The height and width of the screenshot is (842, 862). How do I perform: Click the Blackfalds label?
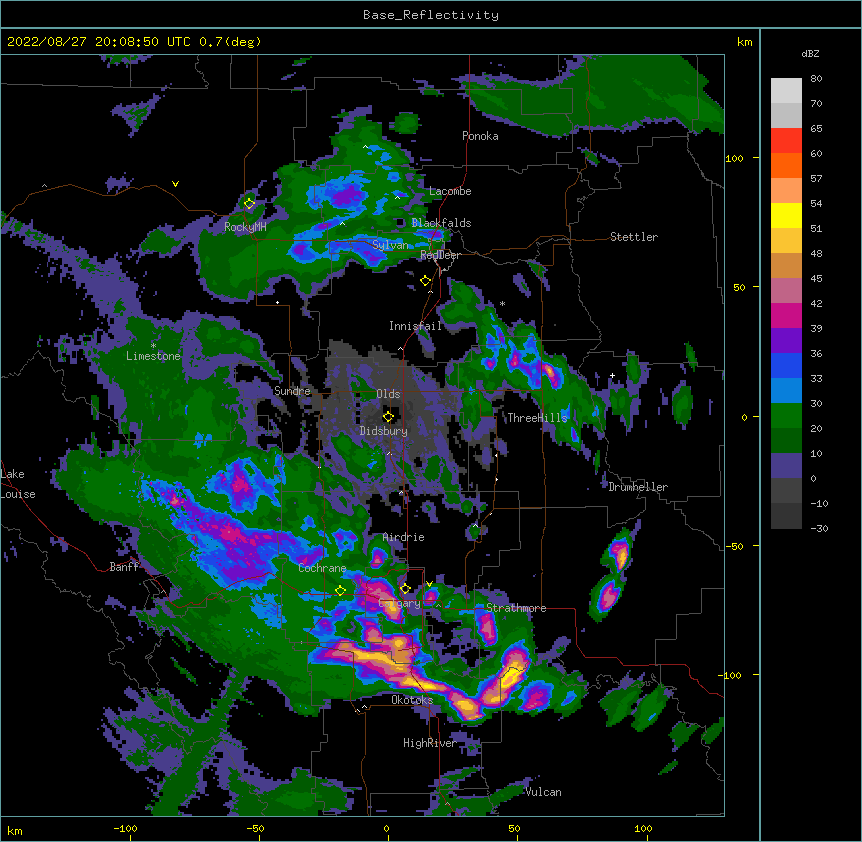[441, 223]
